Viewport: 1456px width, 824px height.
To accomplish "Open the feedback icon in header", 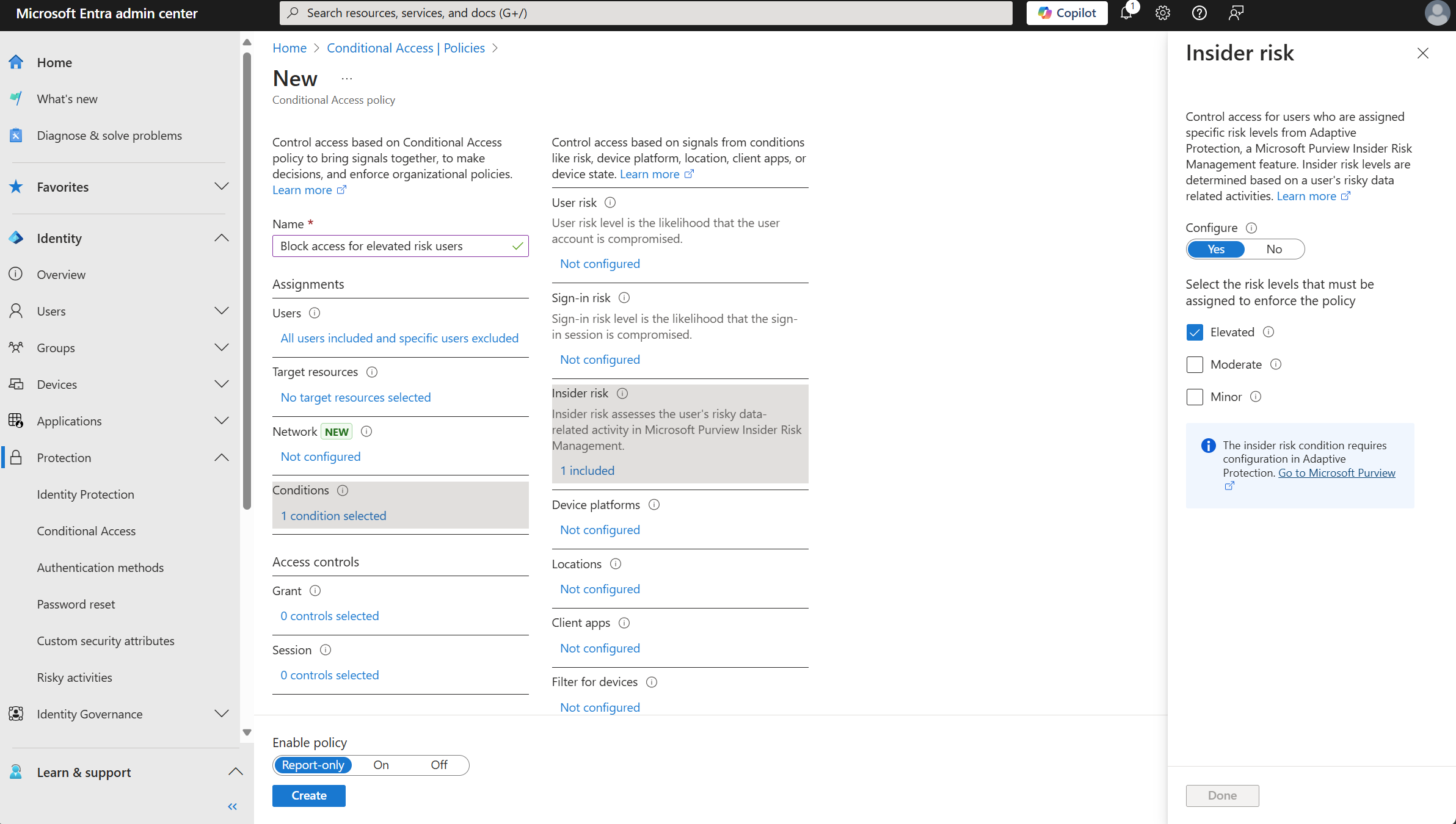I will (x=1236, y=13).
